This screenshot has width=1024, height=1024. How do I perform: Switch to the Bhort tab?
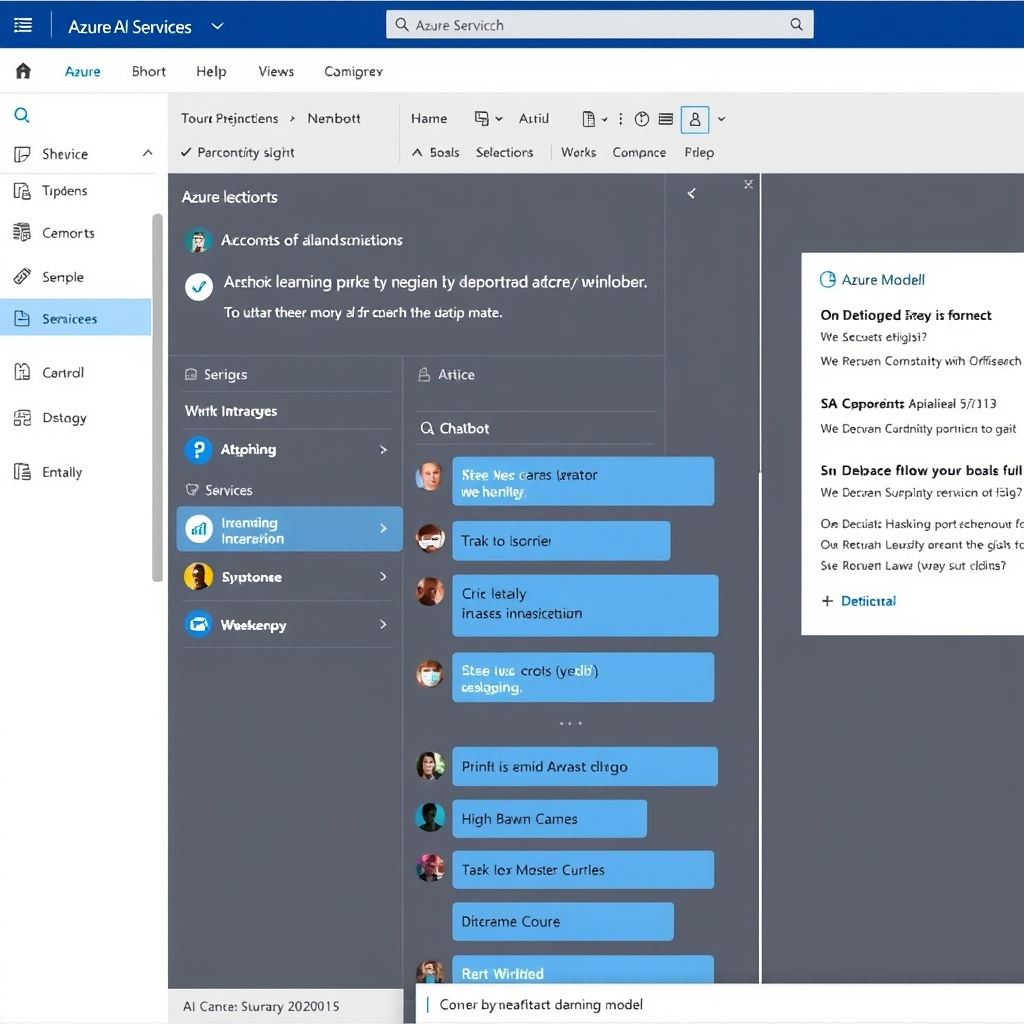pos(148,71)
